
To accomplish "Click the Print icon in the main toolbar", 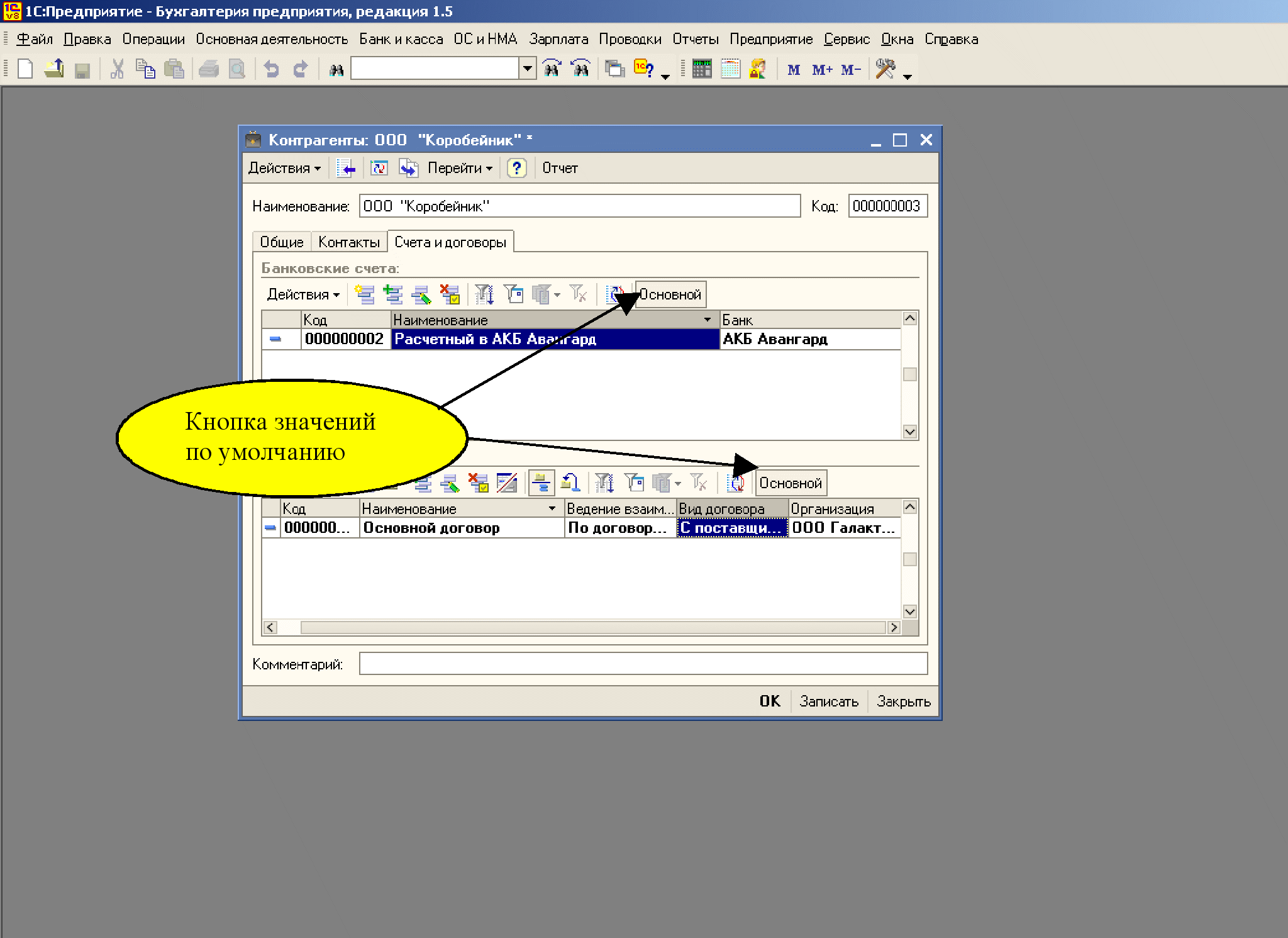I will 208,69.
